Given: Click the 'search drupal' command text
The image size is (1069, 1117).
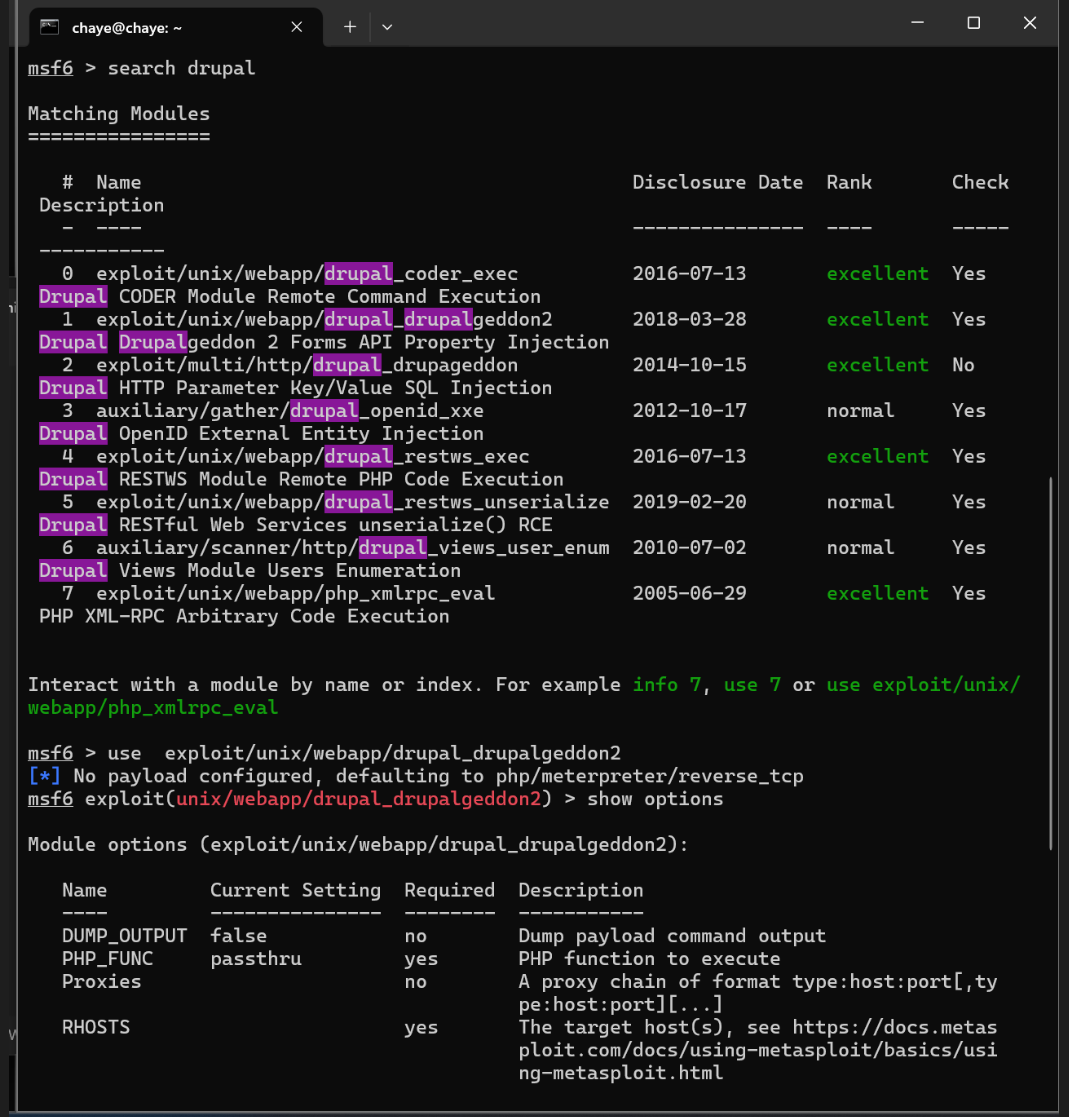Looking at the screenshot, I should coord(182,68).
